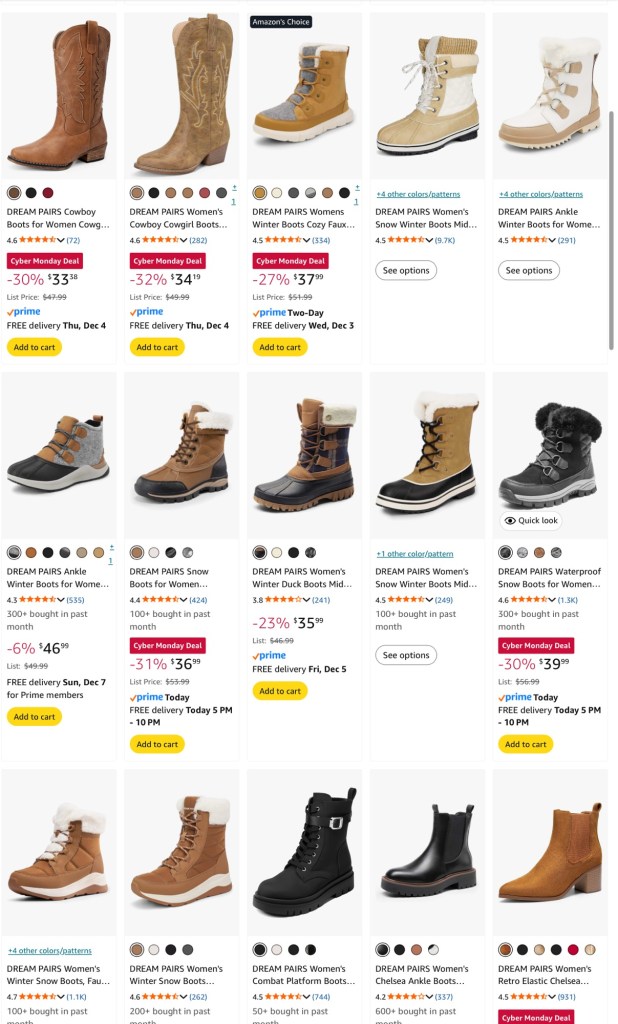Open the black Chelsea ankle boot image

427,851
